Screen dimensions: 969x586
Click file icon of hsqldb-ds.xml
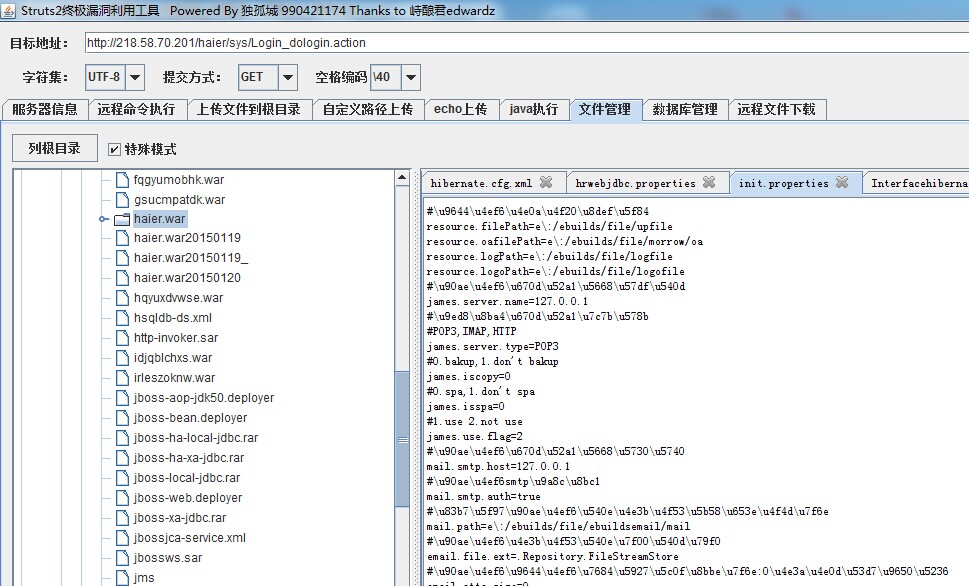point(122,318)
